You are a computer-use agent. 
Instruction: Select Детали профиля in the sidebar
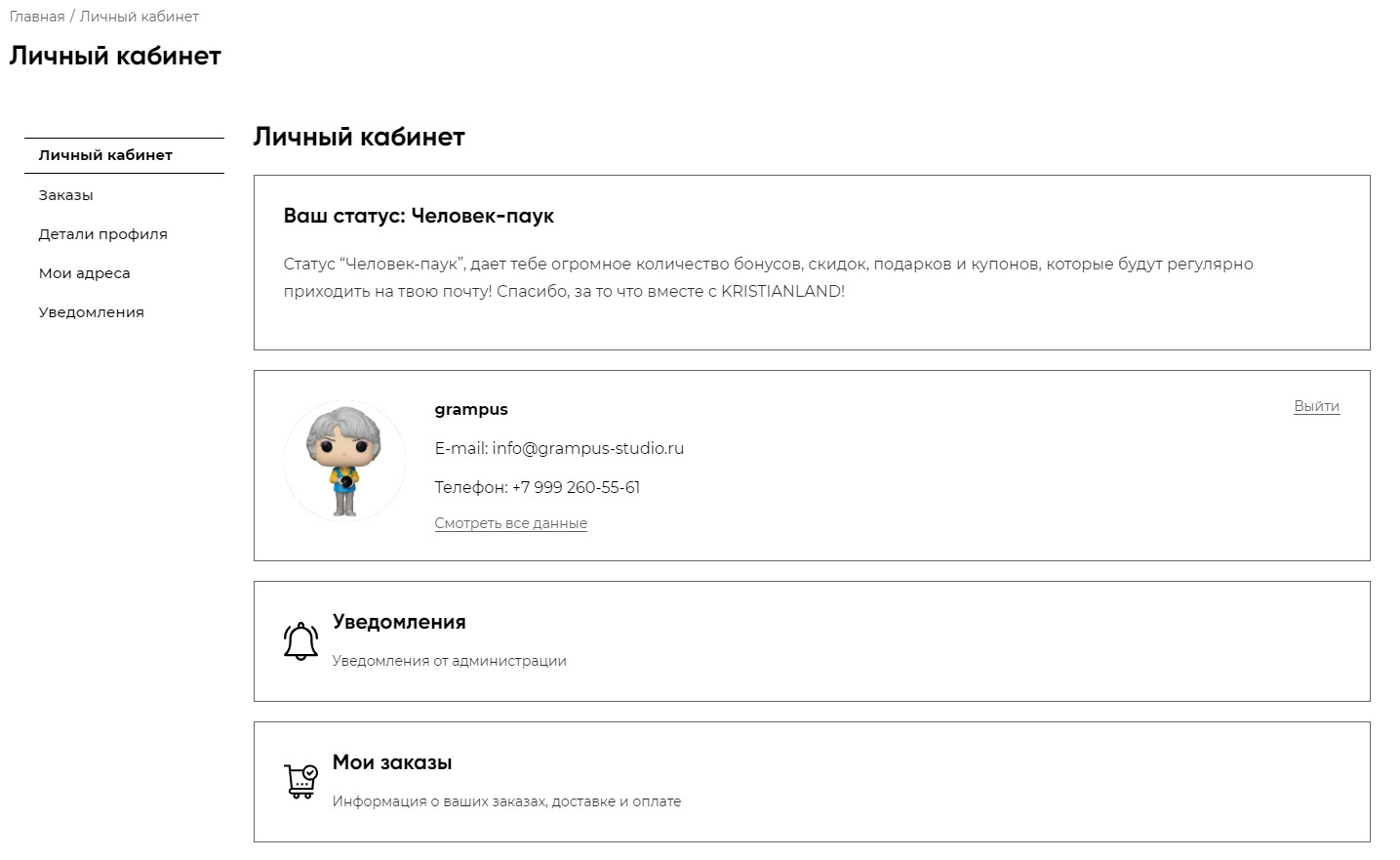coord(102,234)
